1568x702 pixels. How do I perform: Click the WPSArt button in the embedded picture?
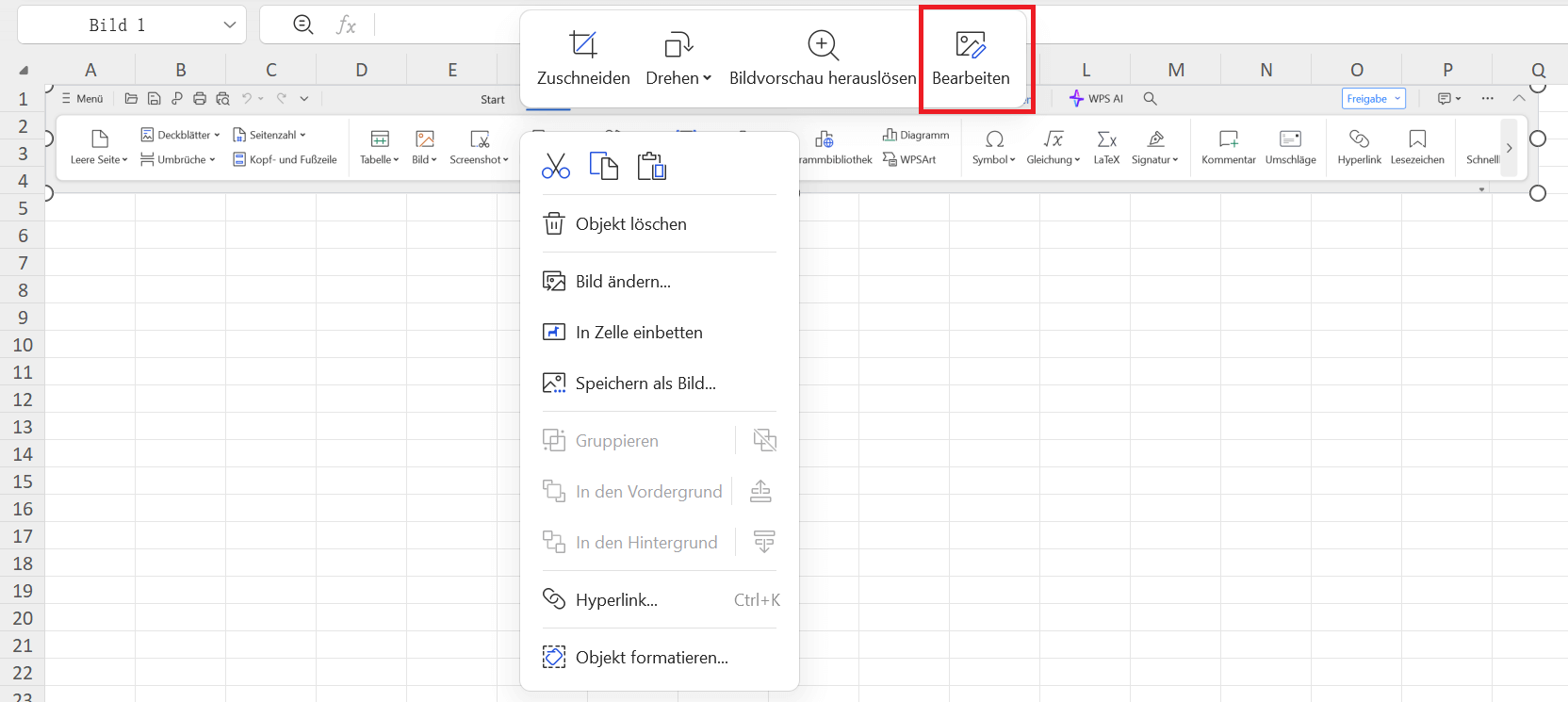(909, 159)
